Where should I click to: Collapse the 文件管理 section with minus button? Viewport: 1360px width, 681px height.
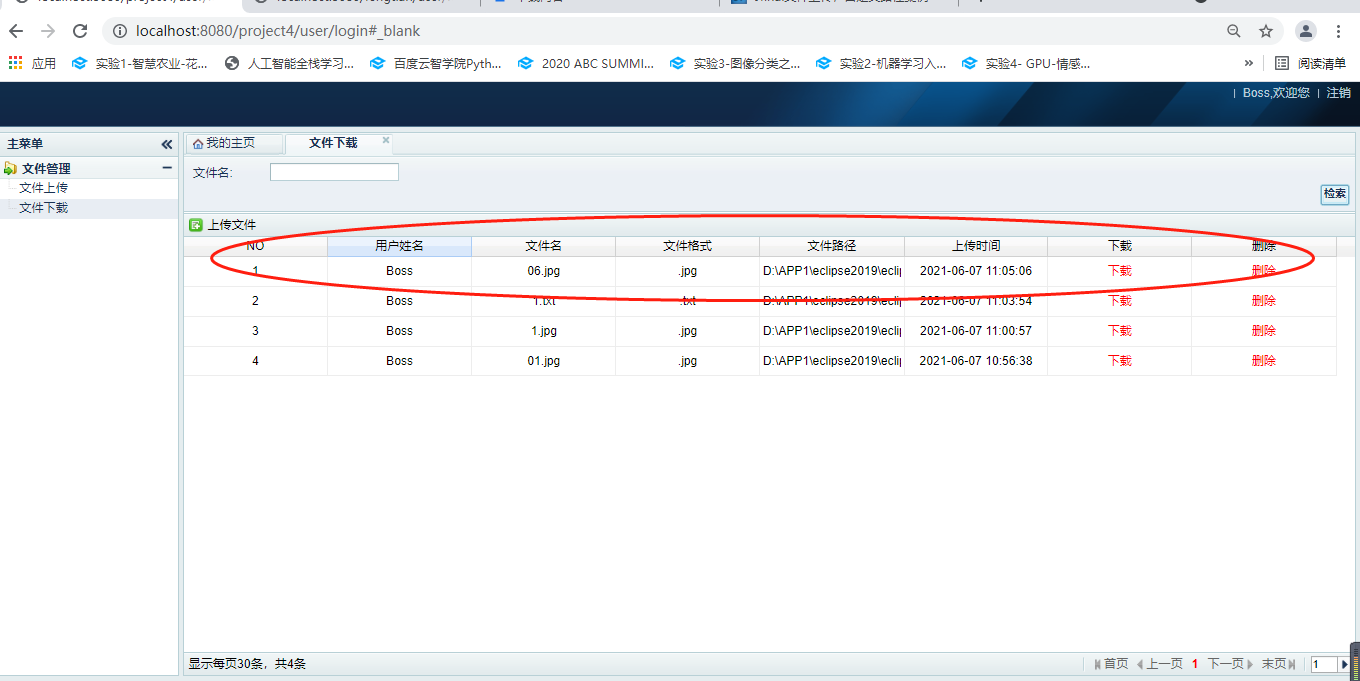coord(167,168)
